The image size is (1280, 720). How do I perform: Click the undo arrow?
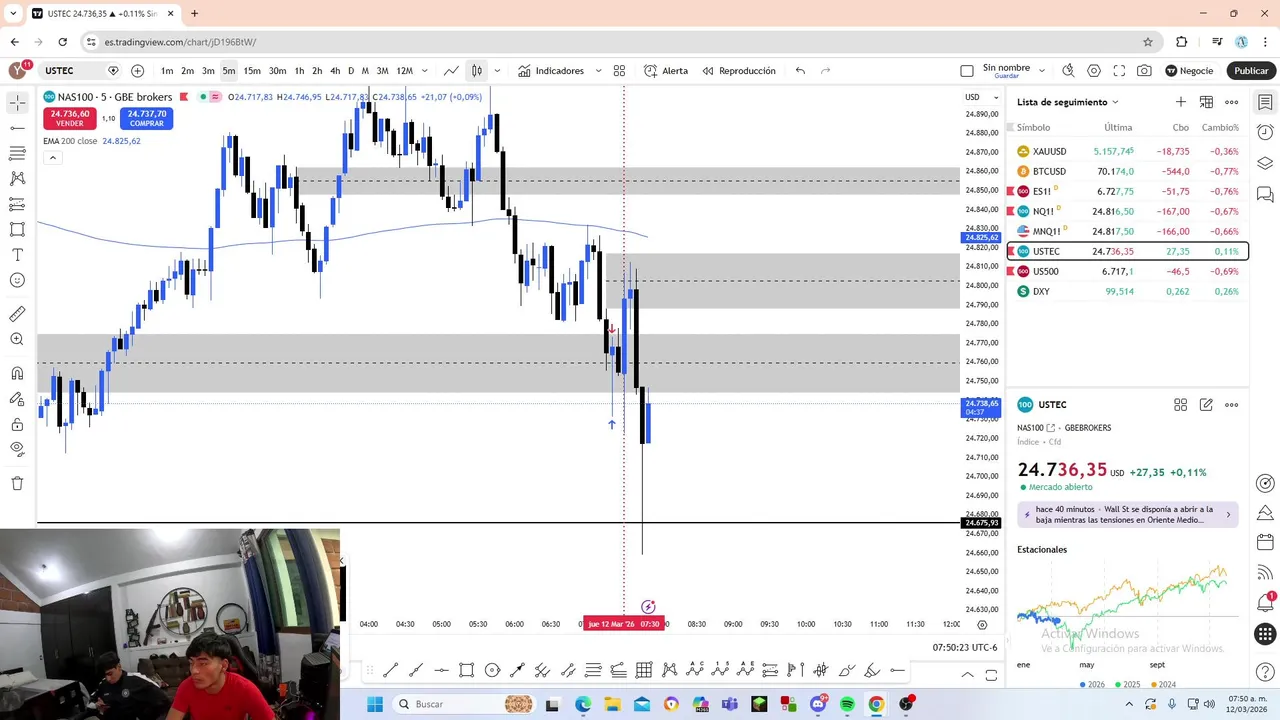click(x=800, y=71)
